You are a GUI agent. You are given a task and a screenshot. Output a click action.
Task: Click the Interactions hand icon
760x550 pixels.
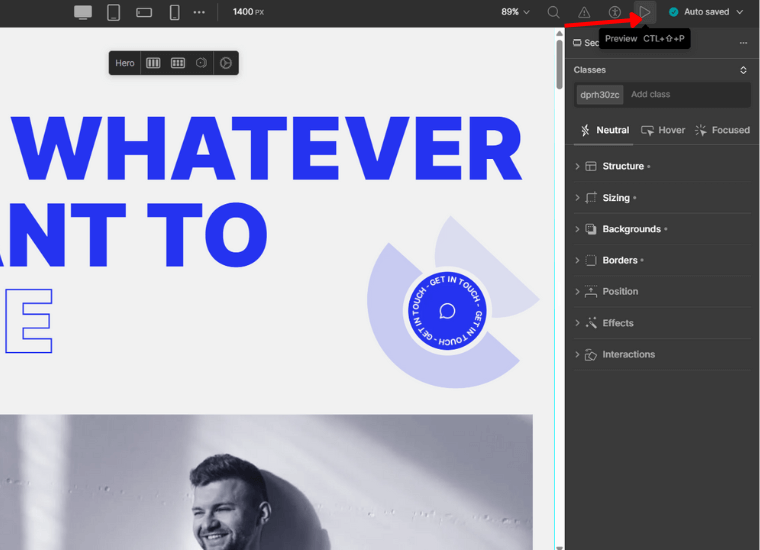[x=591, y=355]
